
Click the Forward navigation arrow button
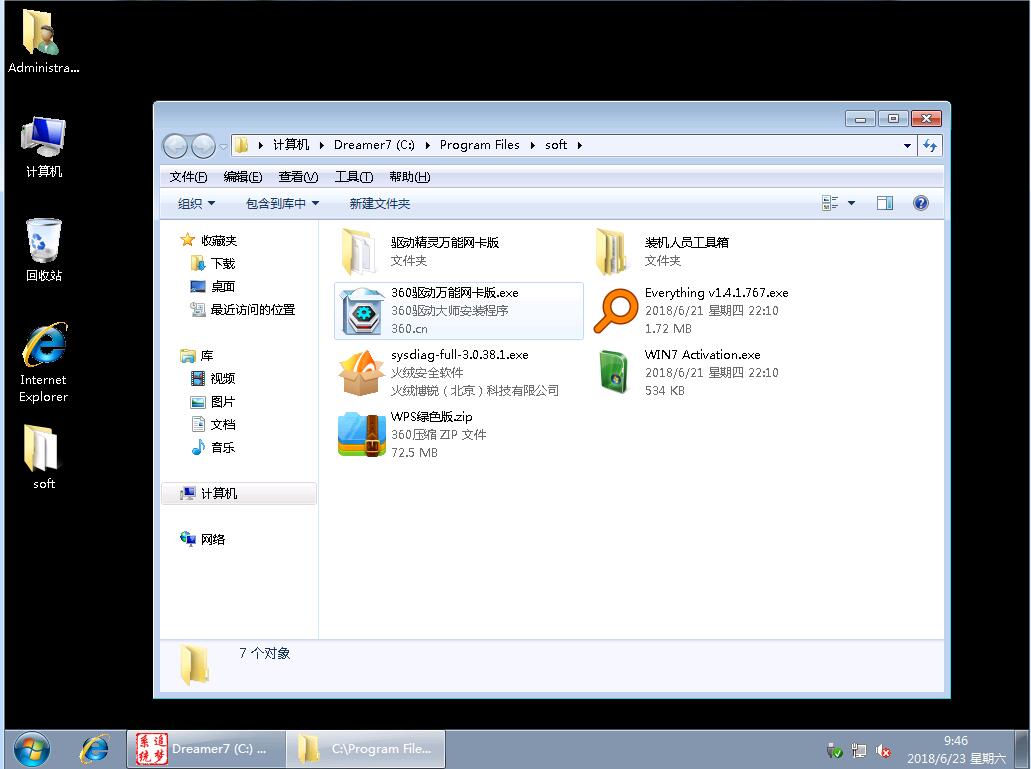(x=203, y=146)
